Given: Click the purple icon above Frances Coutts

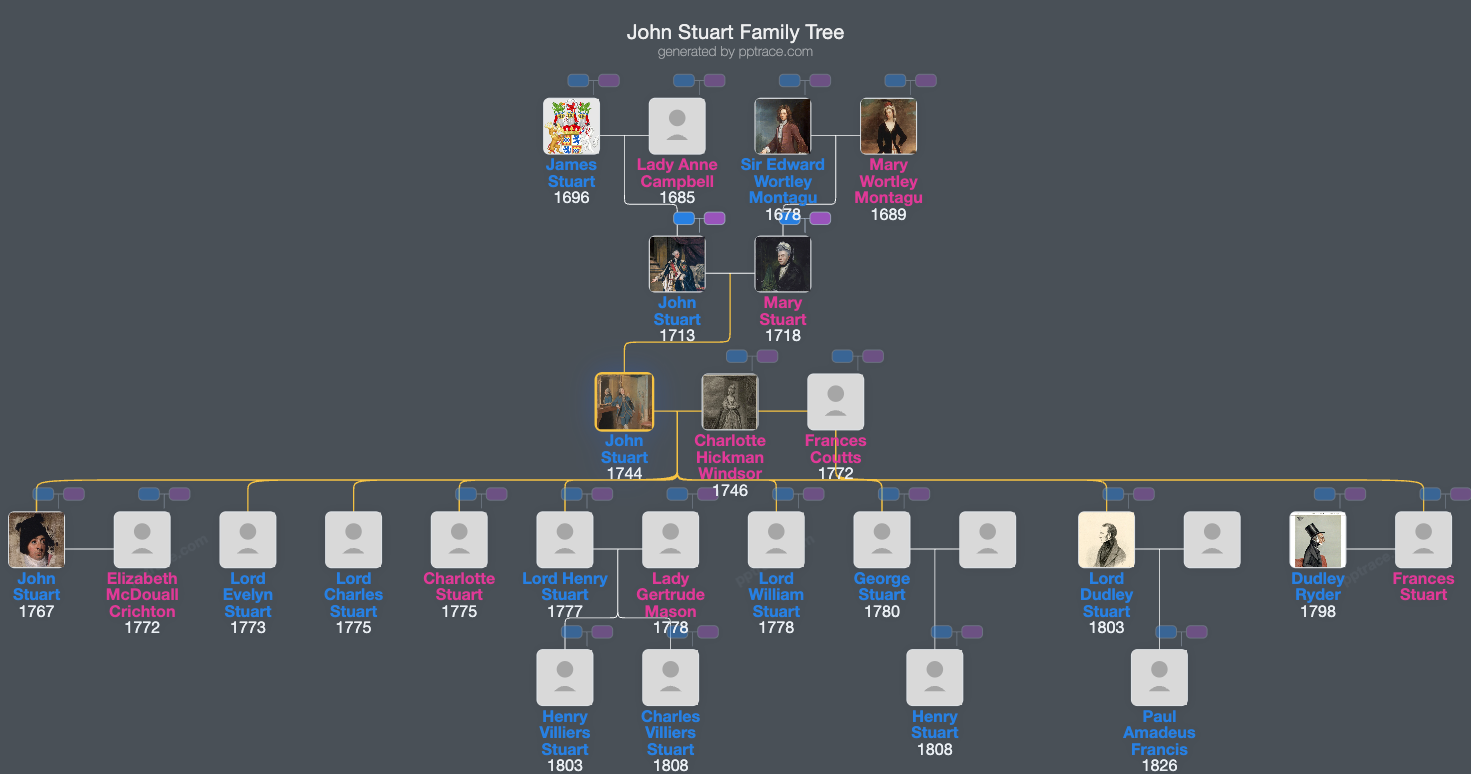Looking at the screenshot, I should 872,356.
